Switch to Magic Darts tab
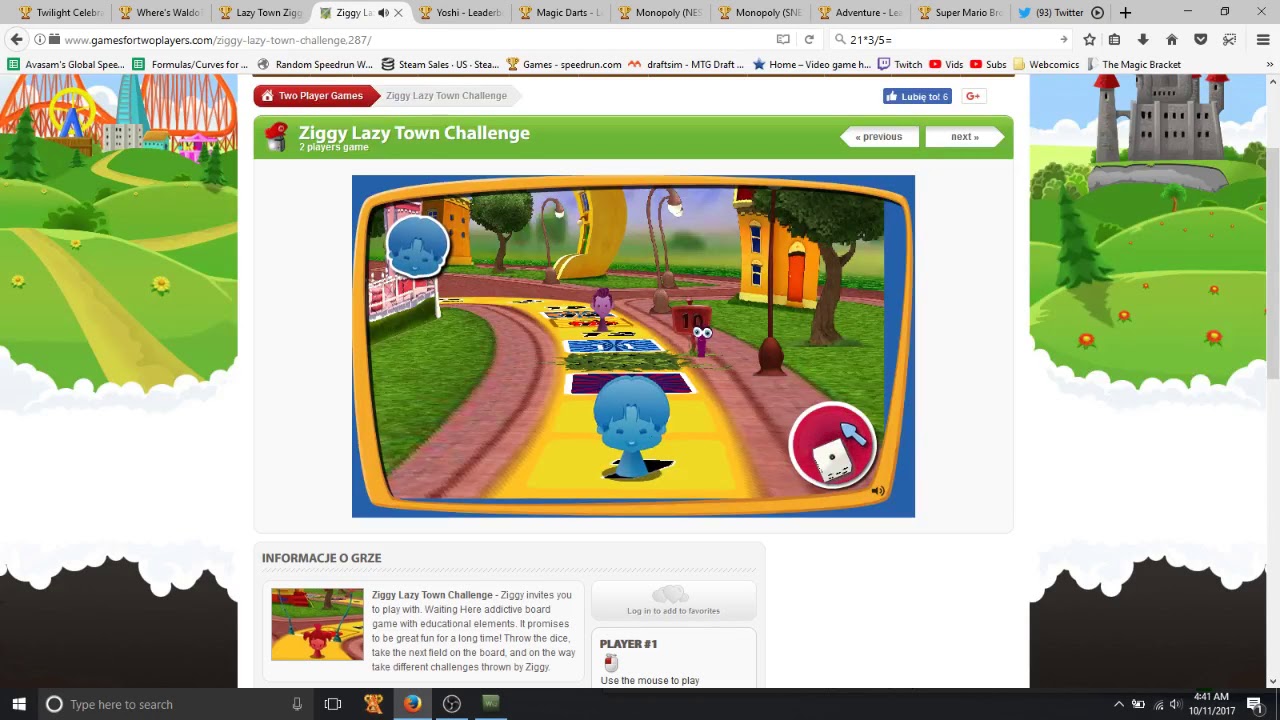The image size is (1280, 720). tap(560, 13)
